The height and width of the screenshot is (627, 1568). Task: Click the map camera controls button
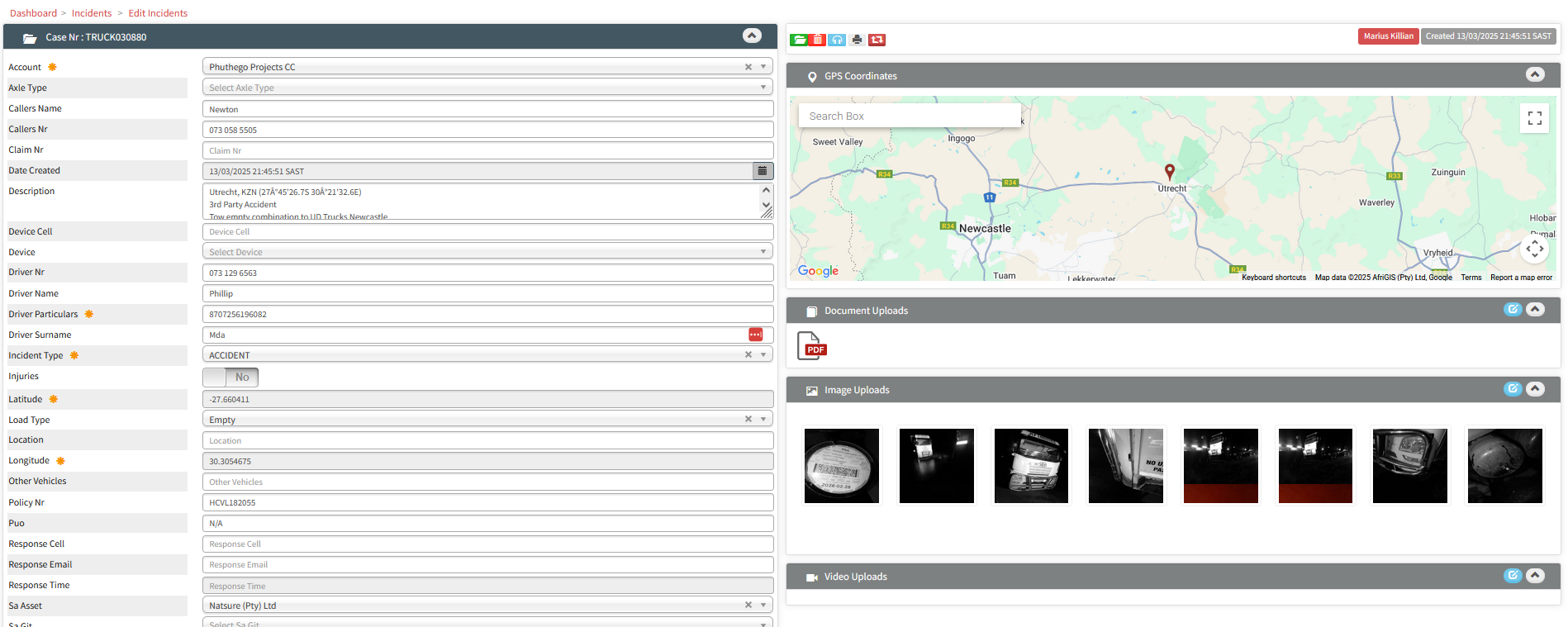(x=1535, y=249)
